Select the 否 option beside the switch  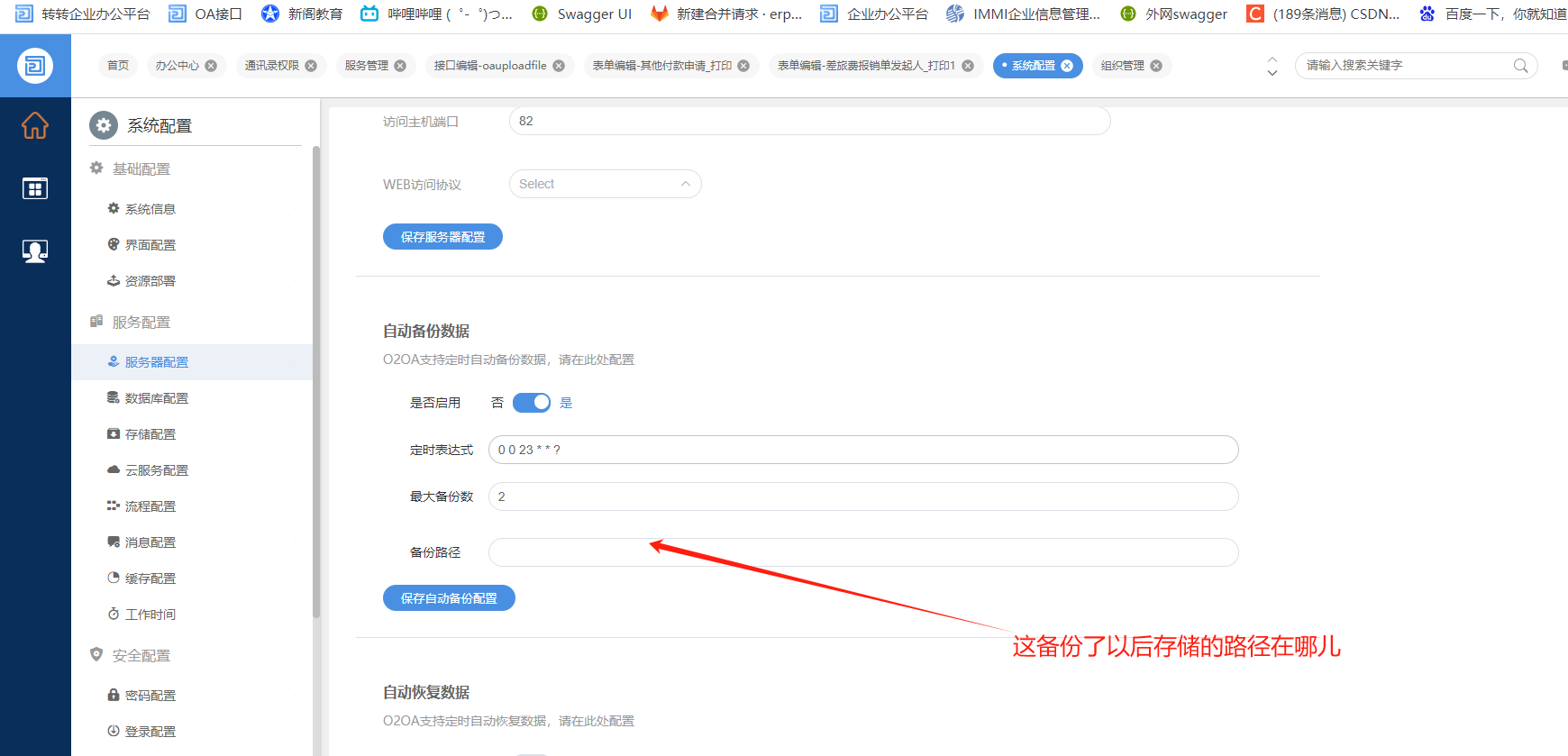pos(497,403)
